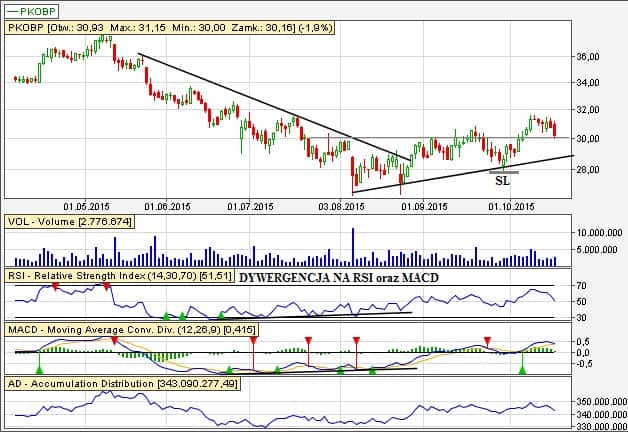The image size is (628, 433).
Task: Click the second red arrow in RSI panel
Action: 107,287
